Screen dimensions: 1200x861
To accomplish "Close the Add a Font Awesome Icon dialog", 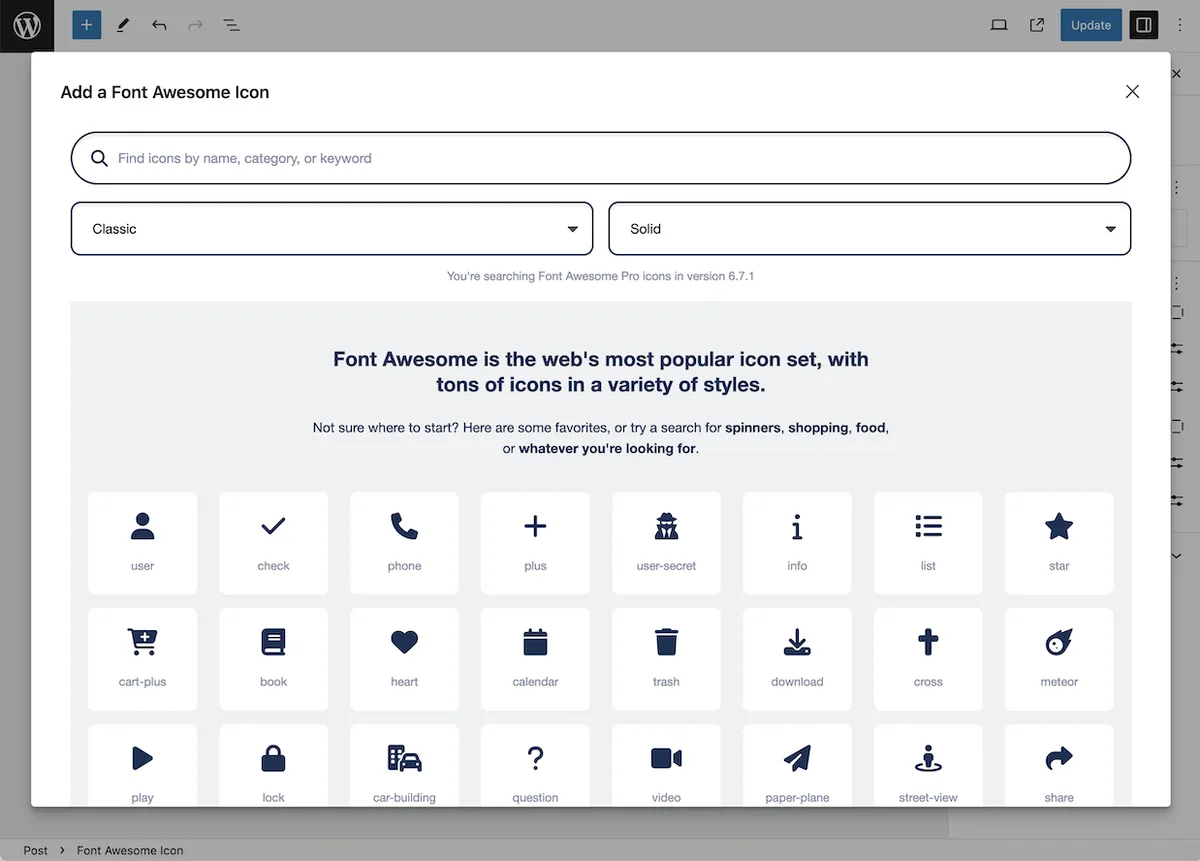I will tap(1132, 91).
